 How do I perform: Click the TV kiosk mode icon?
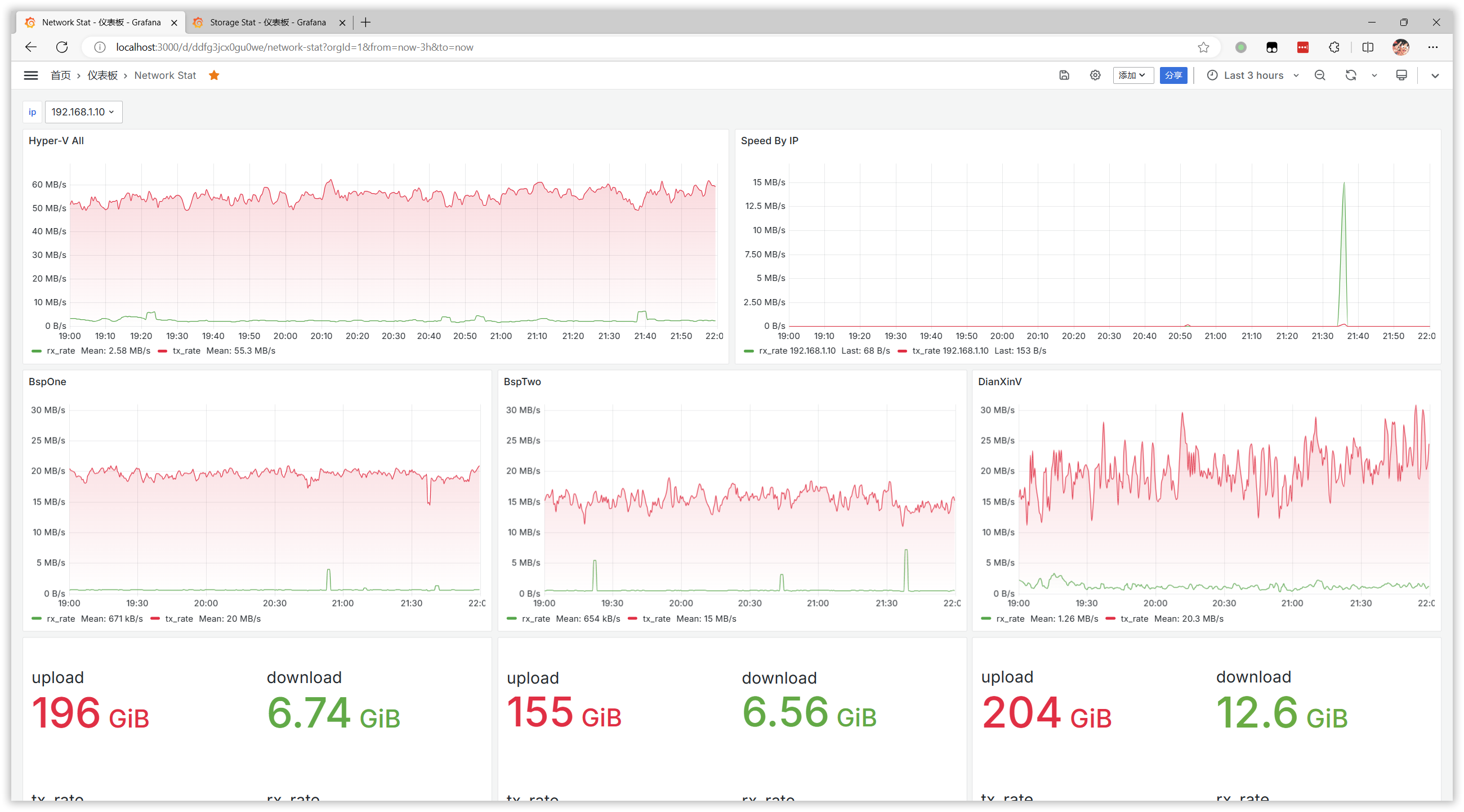tap(1401, 75)
